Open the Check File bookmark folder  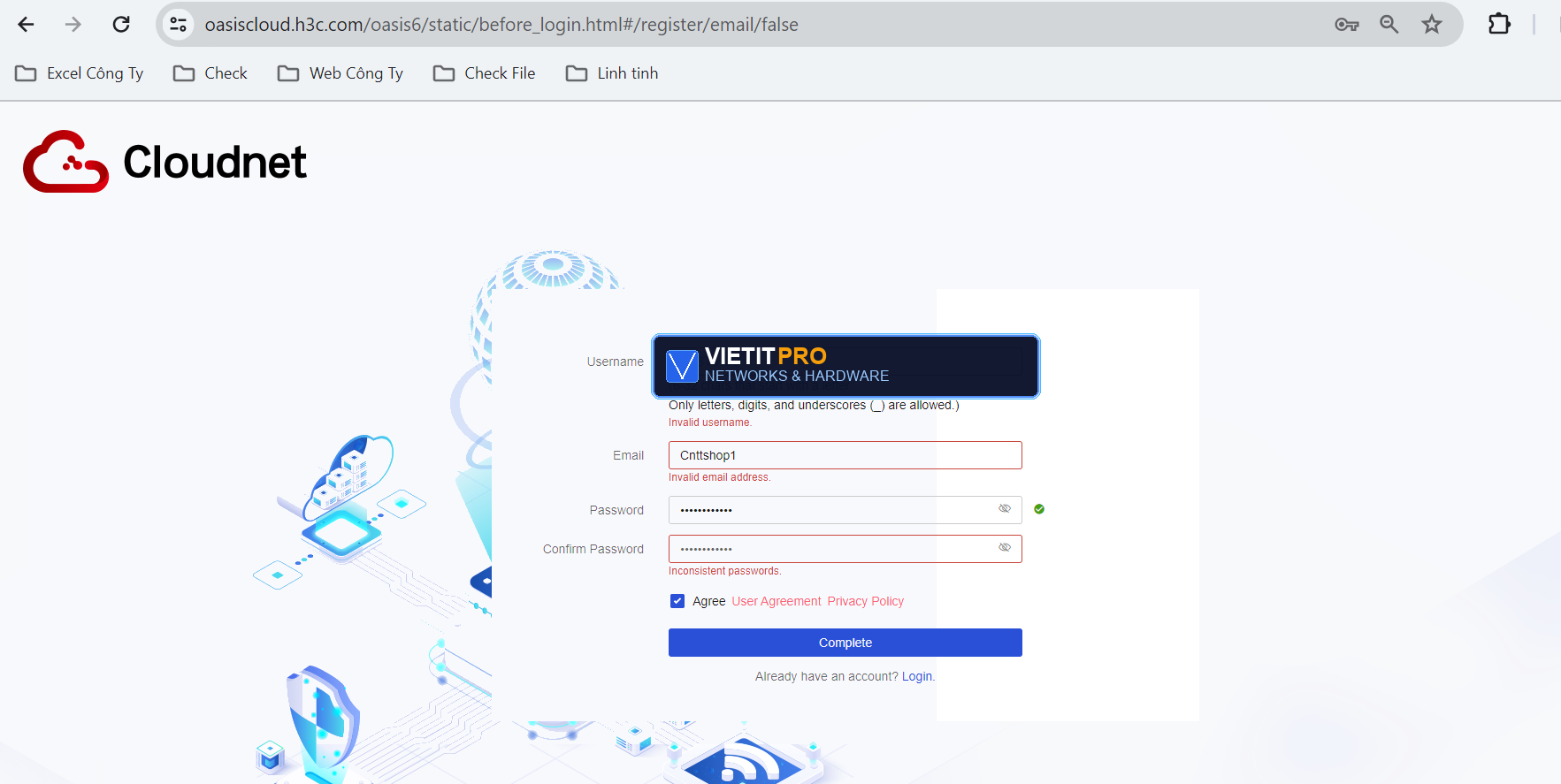pos(485,73)
